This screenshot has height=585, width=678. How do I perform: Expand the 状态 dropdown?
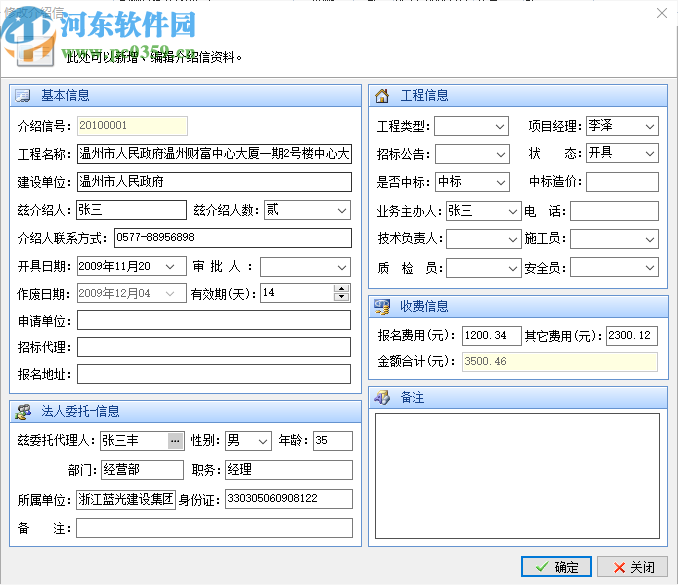click(x=649, y=153)
